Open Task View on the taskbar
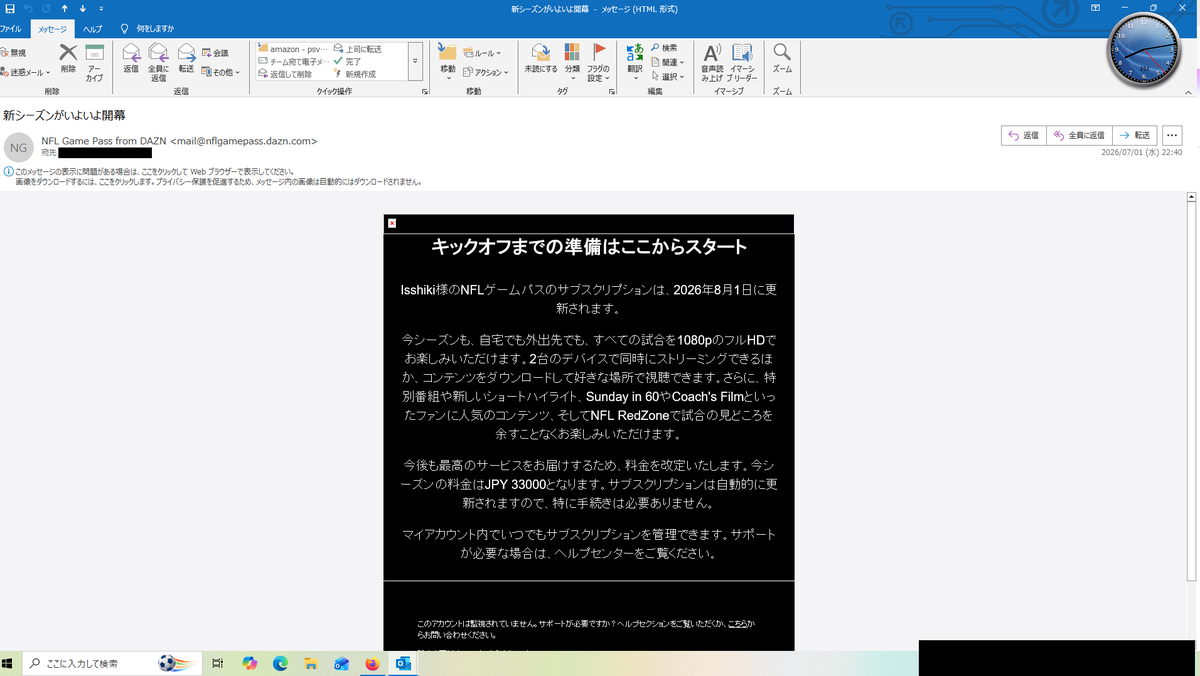 [x=217, y=663]
